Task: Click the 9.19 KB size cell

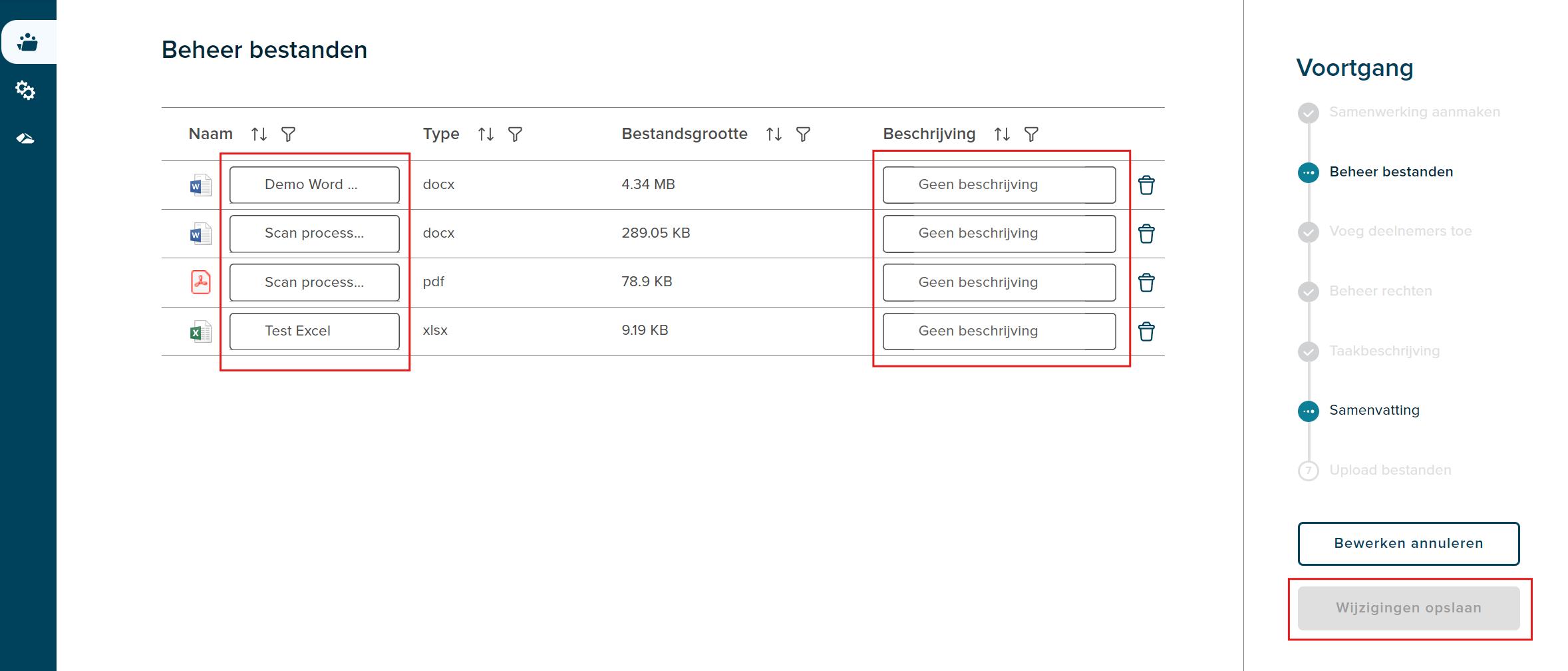Action: pos(645,330)
